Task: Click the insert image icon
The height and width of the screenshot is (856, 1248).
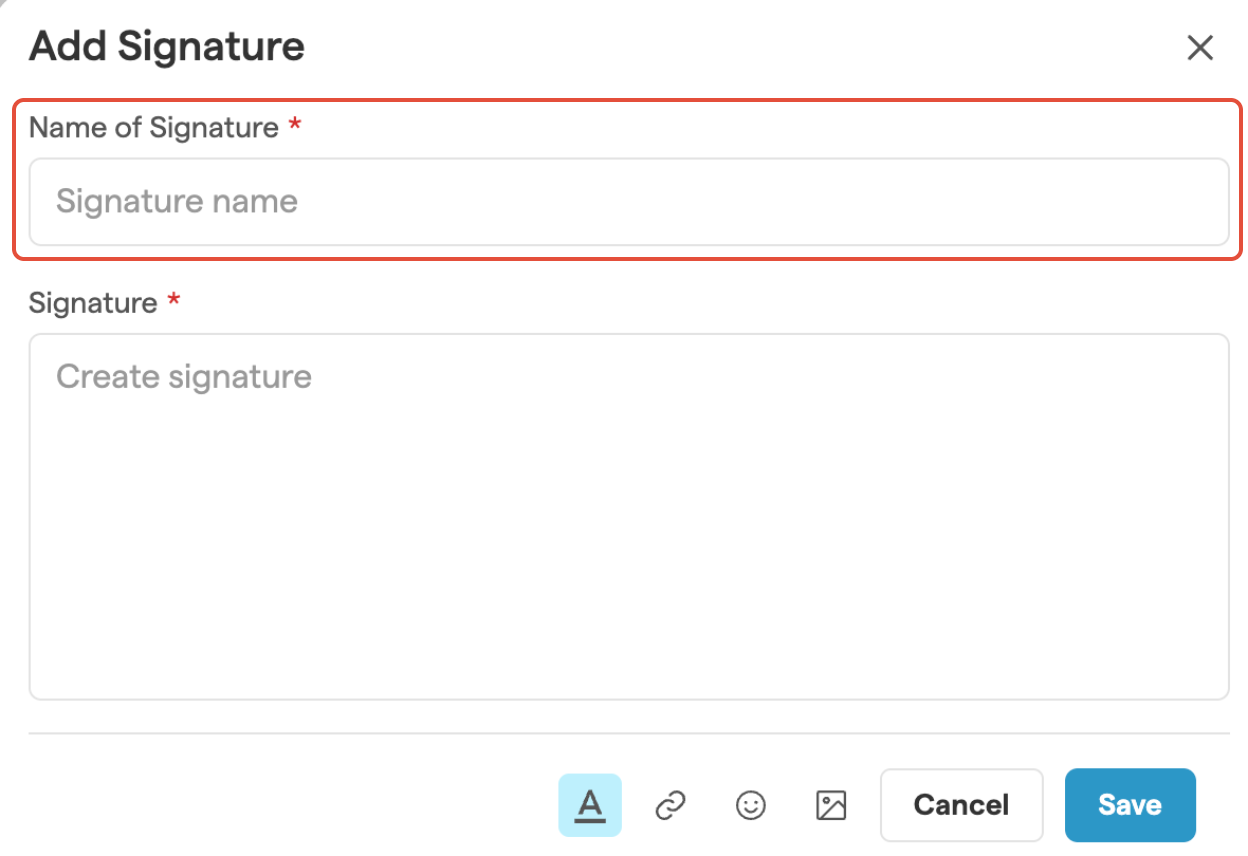Action: (x=831, y=805)
